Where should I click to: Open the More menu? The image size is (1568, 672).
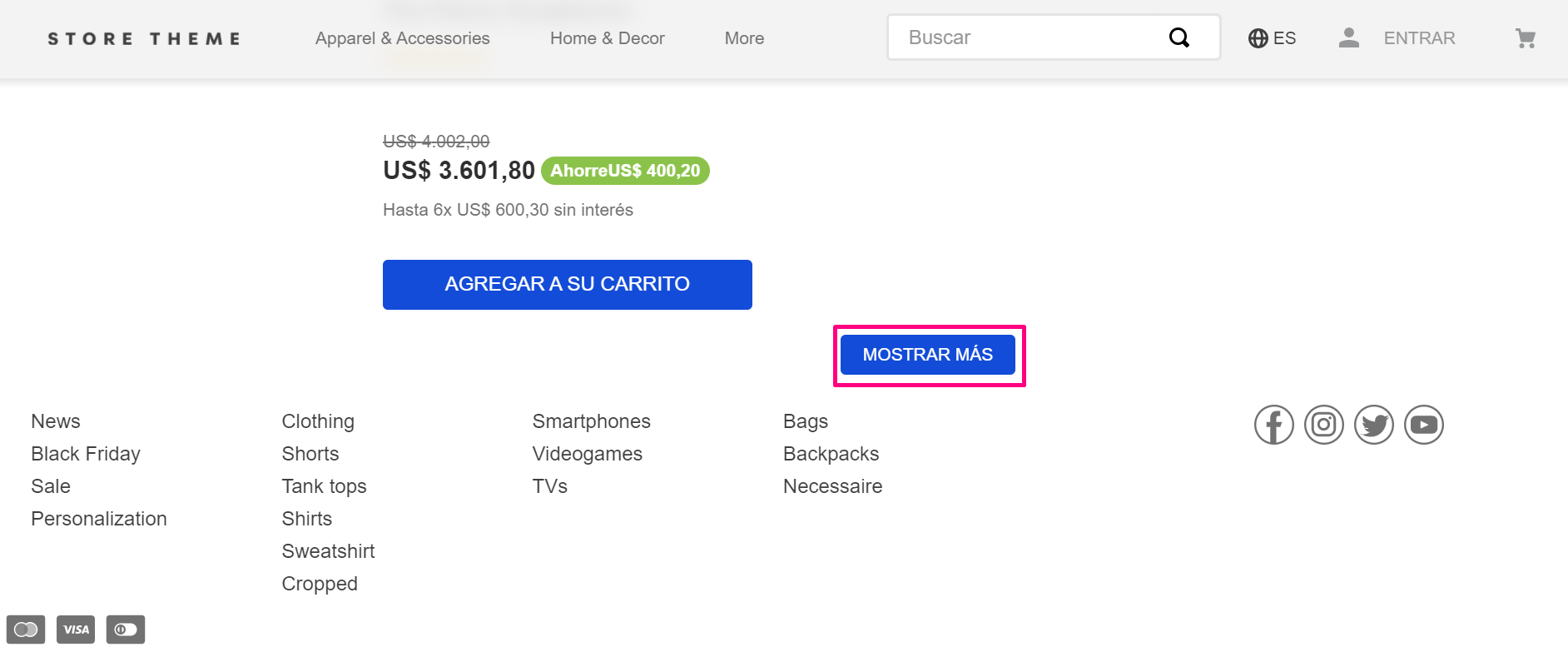click(744, 38)
